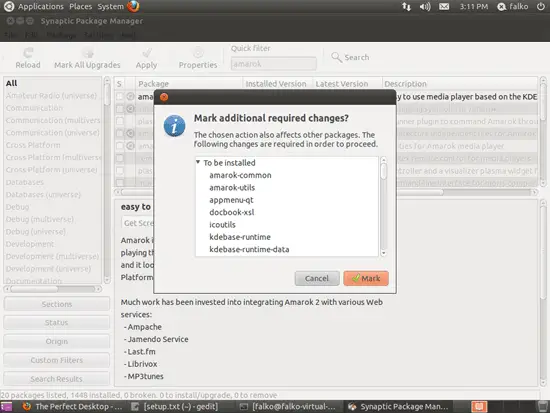This screenshot has width=550, height=413.
Task: Click Cancel in the dialog
Action: click(x=317, y=278)
